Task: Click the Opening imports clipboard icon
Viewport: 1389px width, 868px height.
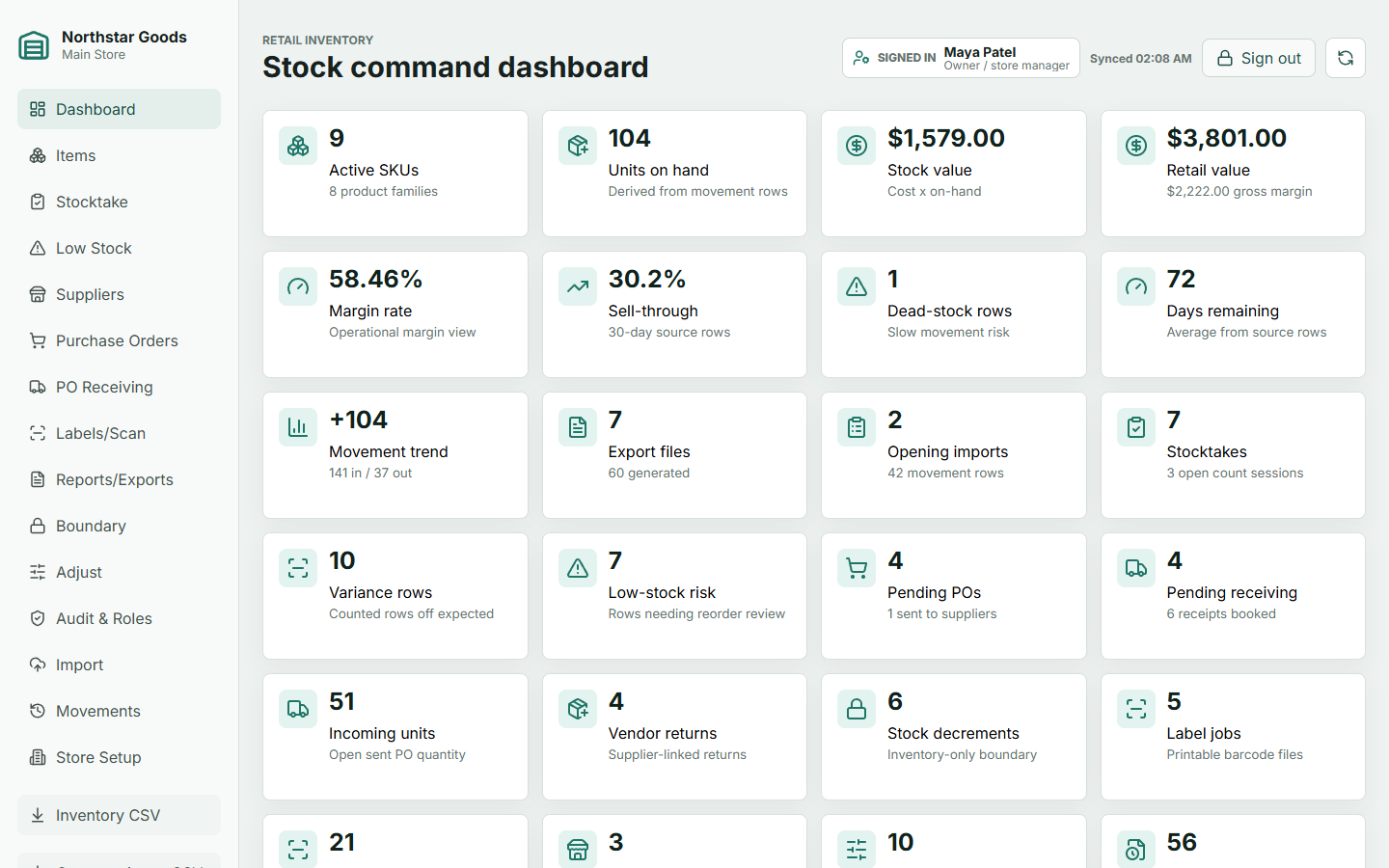Action: (x=857, y=427)
